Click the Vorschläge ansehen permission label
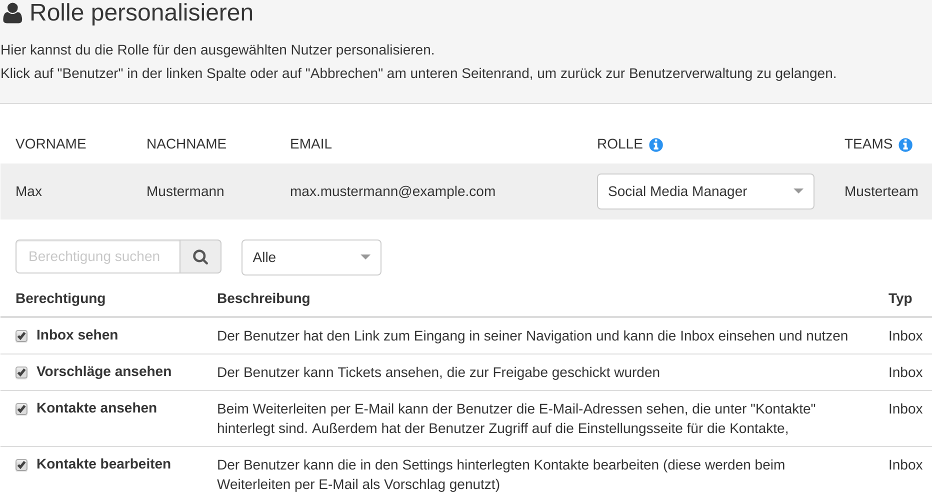Screen dimensions: 932x493 click(103, 372)
